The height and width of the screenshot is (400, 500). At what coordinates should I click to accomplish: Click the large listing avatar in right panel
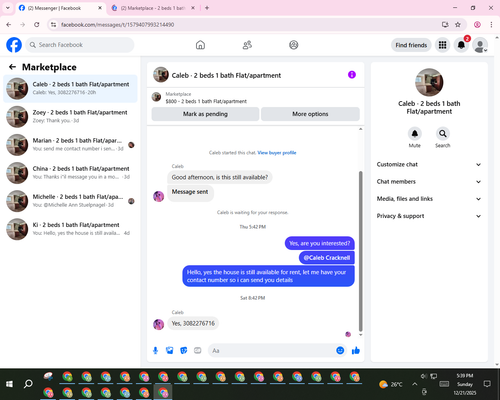tap(429, 82)
